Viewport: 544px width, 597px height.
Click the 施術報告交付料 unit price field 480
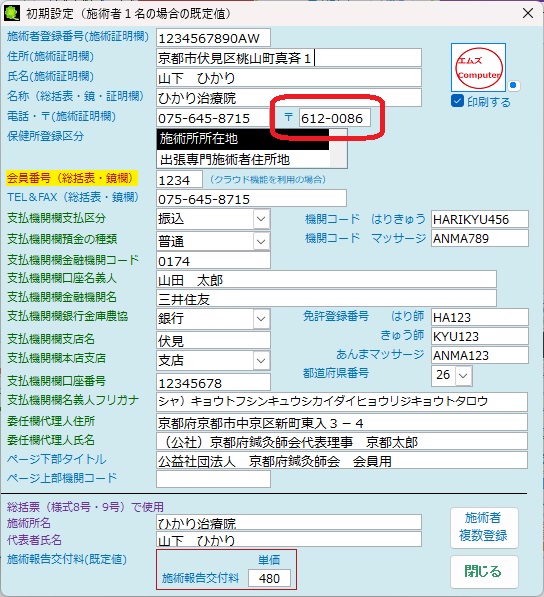click(x=269, y=578)
